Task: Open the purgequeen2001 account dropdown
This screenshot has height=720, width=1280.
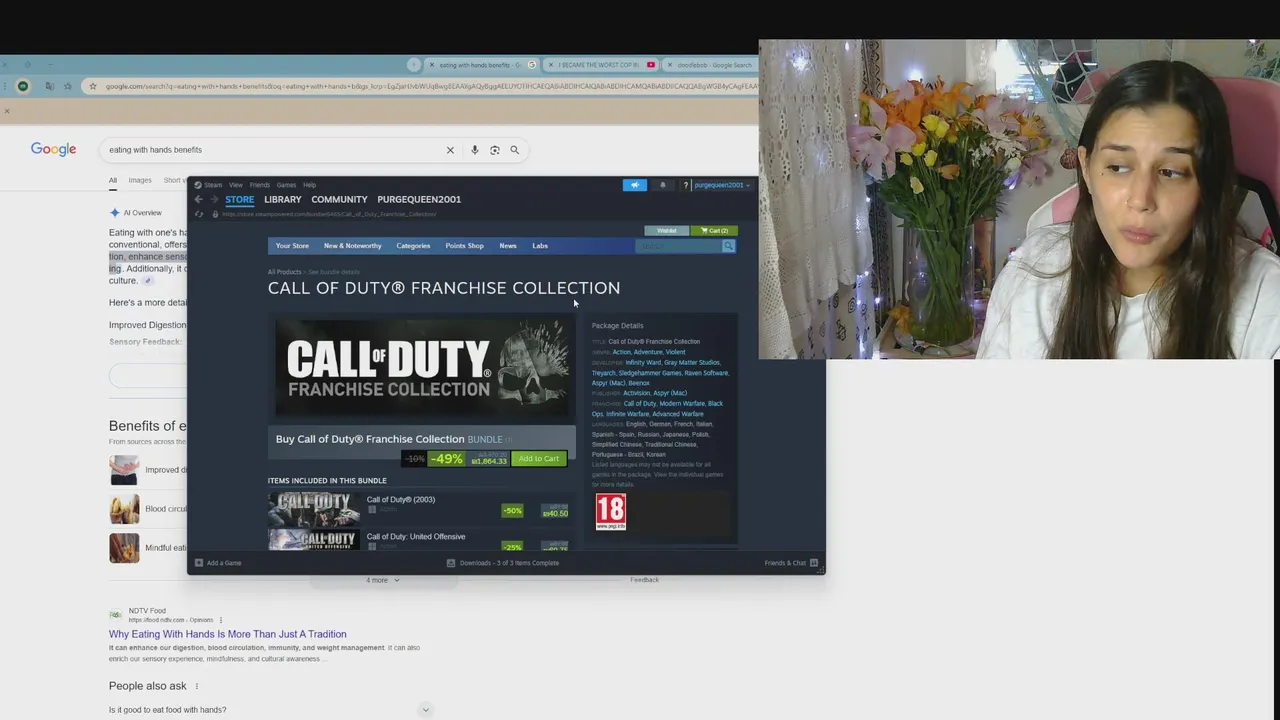Action: (721, 185)
